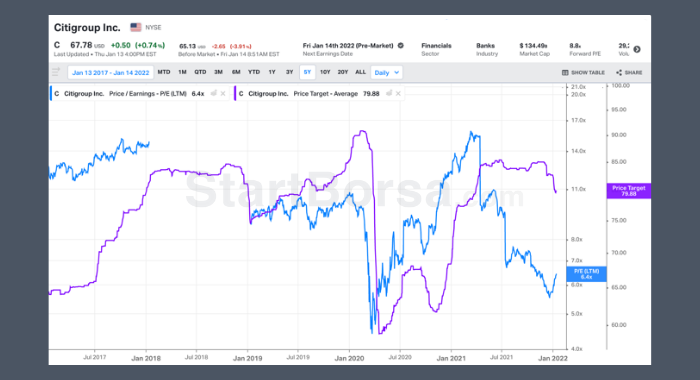Click the US flag icon beside NYSE
This screenshot has width=700, height=380.
(x=136, y=27)
